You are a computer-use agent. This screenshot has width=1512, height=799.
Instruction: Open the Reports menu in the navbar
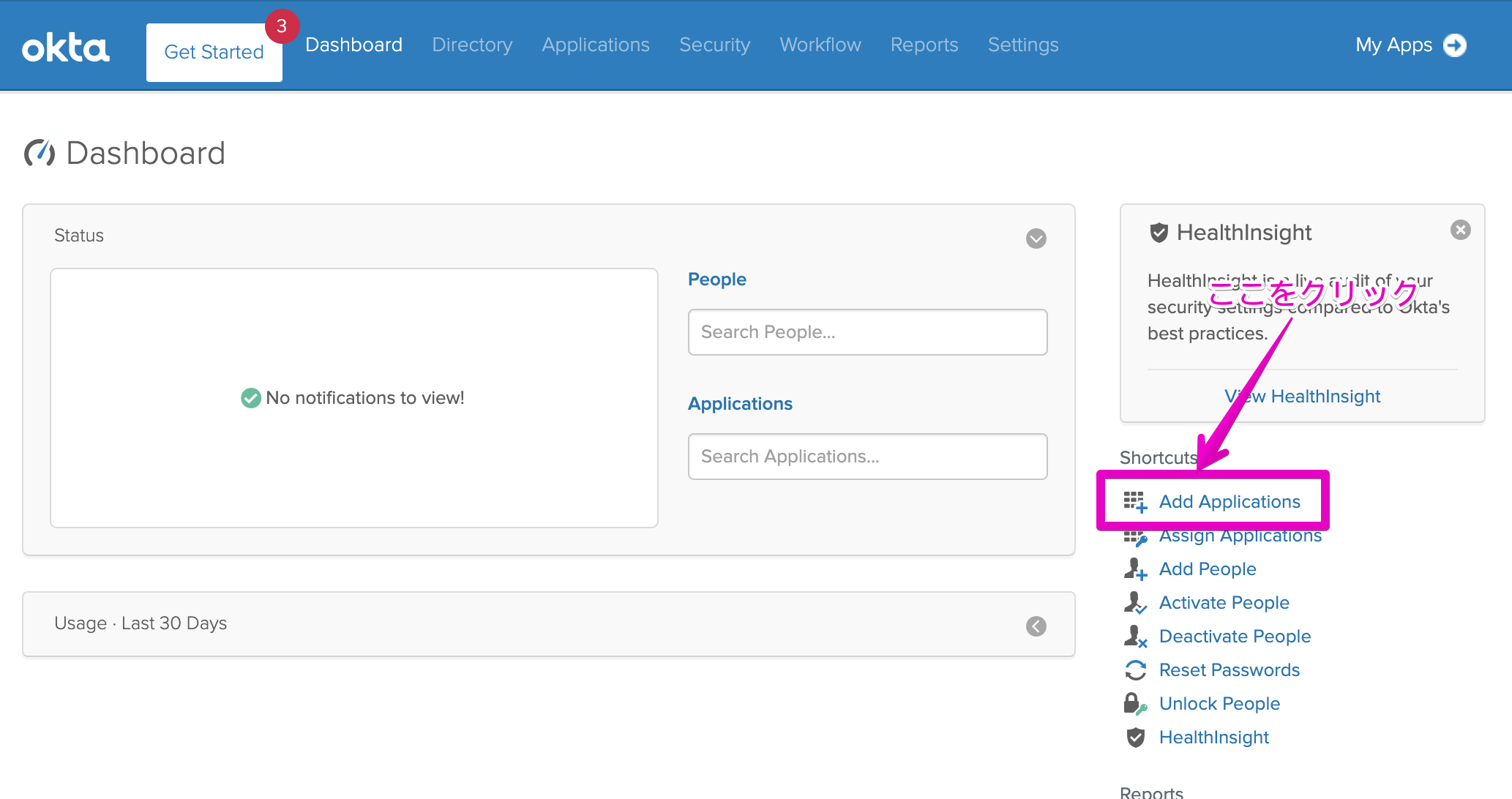[924, 45]
